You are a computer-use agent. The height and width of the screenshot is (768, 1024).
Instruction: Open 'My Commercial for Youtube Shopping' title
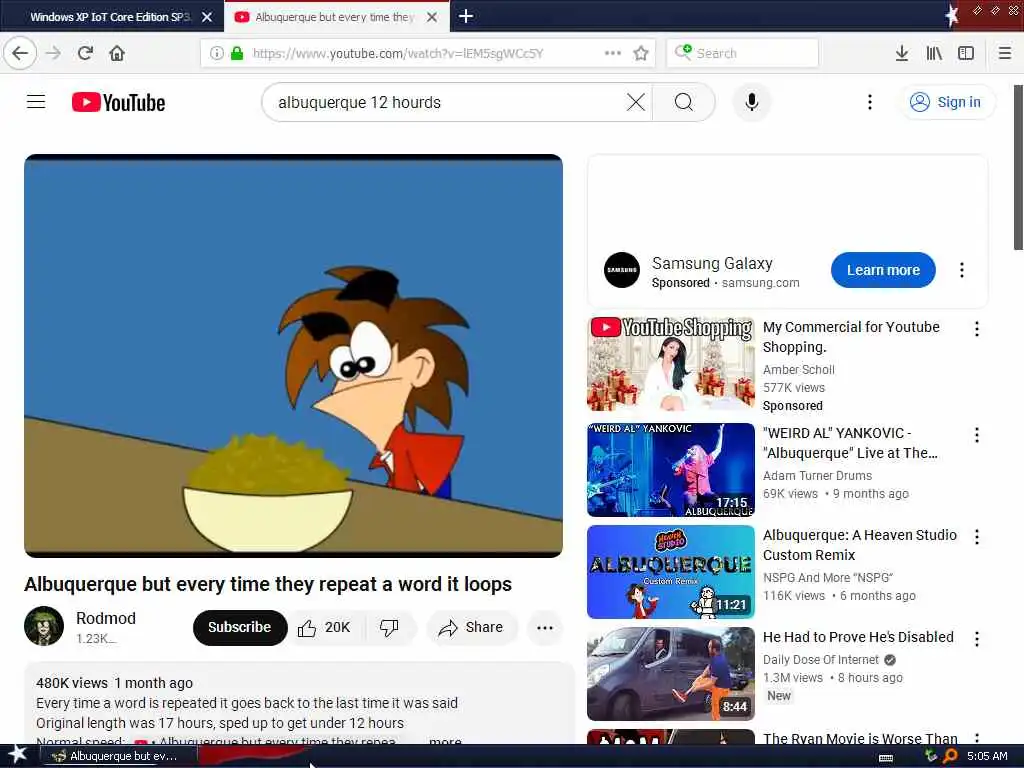click(x=851, y=337)
